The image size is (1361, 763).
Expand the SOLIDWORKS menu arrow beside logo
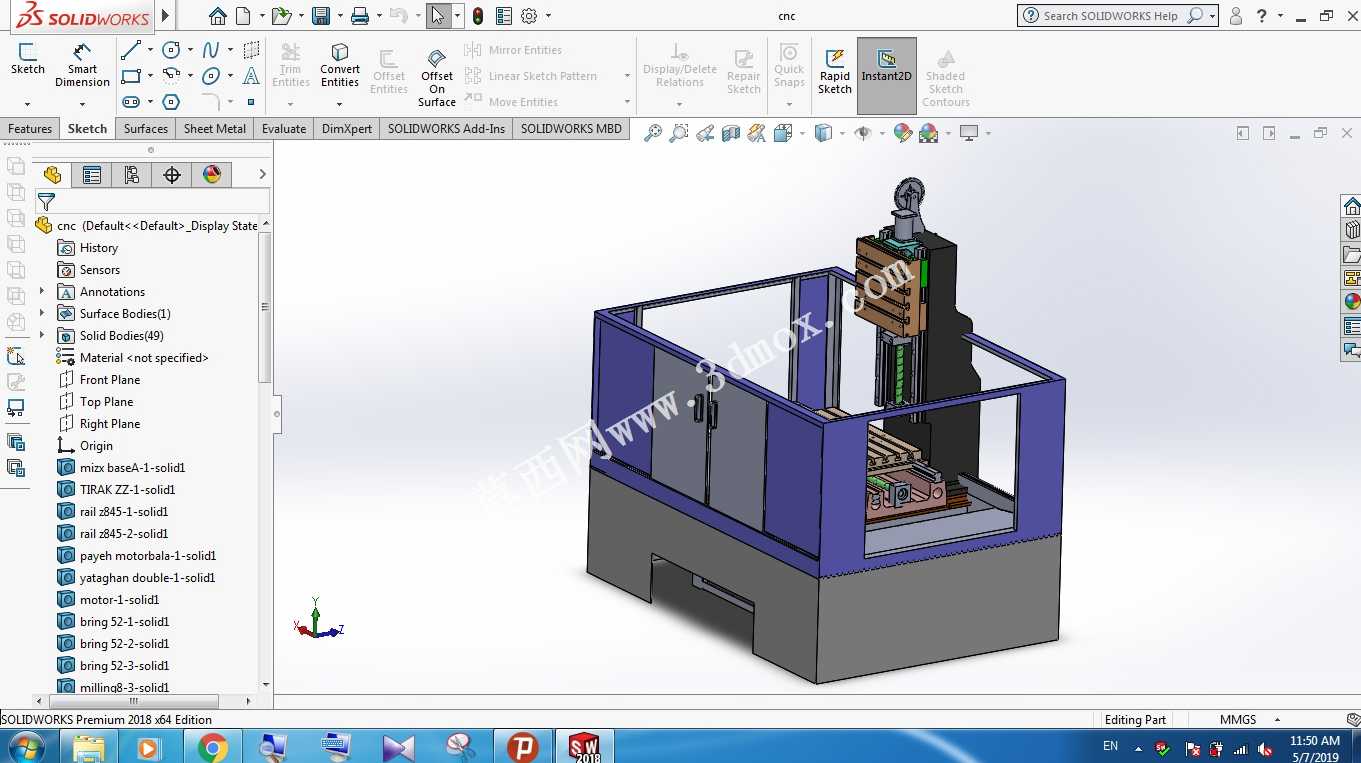pos(165,16)
